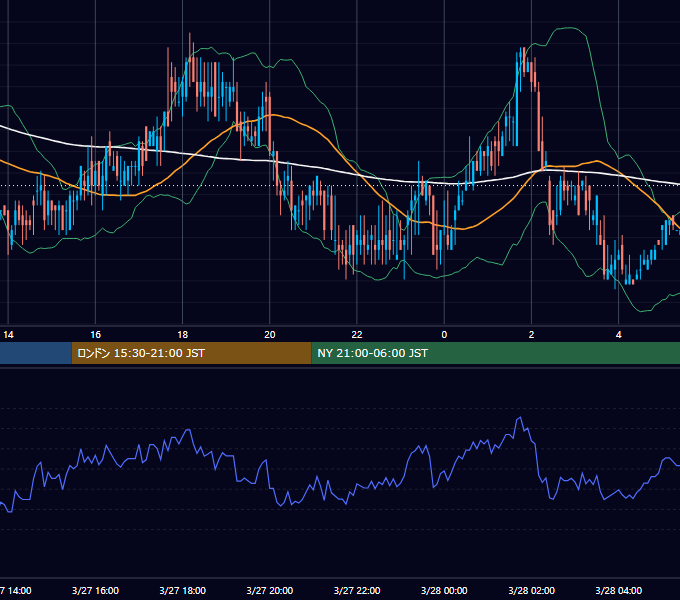Click the 3/27 22:00 date label
This screenshot has height=600, width=680.
click(x=357, y=590)
